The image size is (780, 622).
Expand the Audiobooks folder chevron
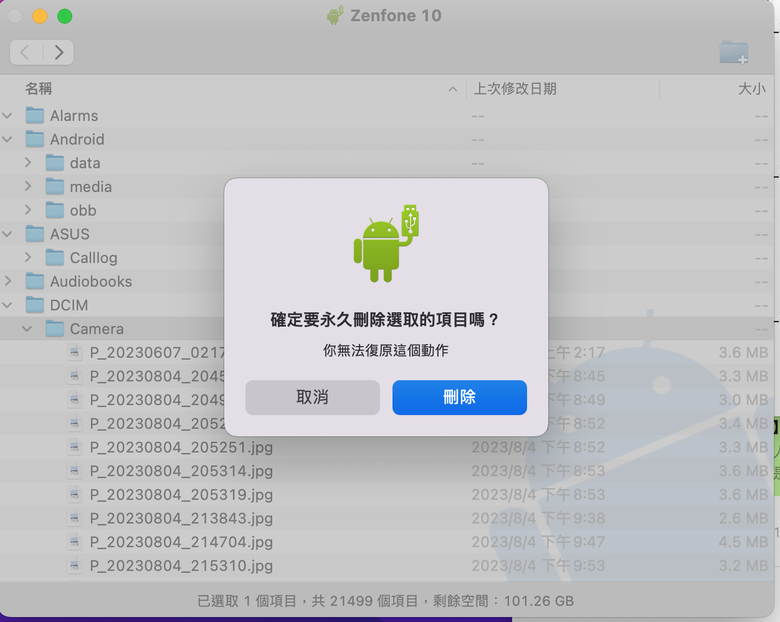coord(7,281)
